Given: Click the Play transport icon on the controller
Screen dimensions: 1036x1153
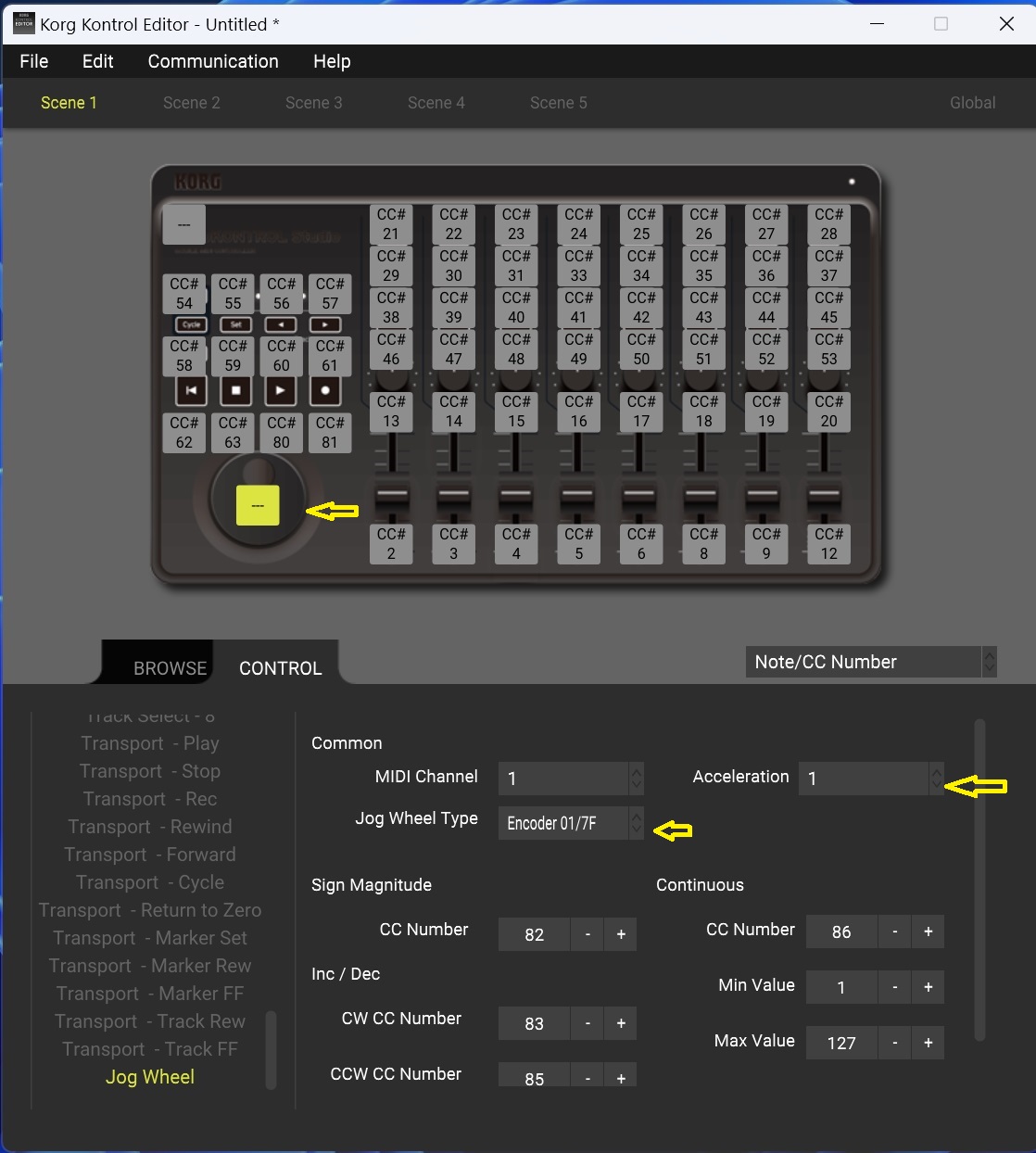Looking at the screenshot, I should tap(281, 391).
